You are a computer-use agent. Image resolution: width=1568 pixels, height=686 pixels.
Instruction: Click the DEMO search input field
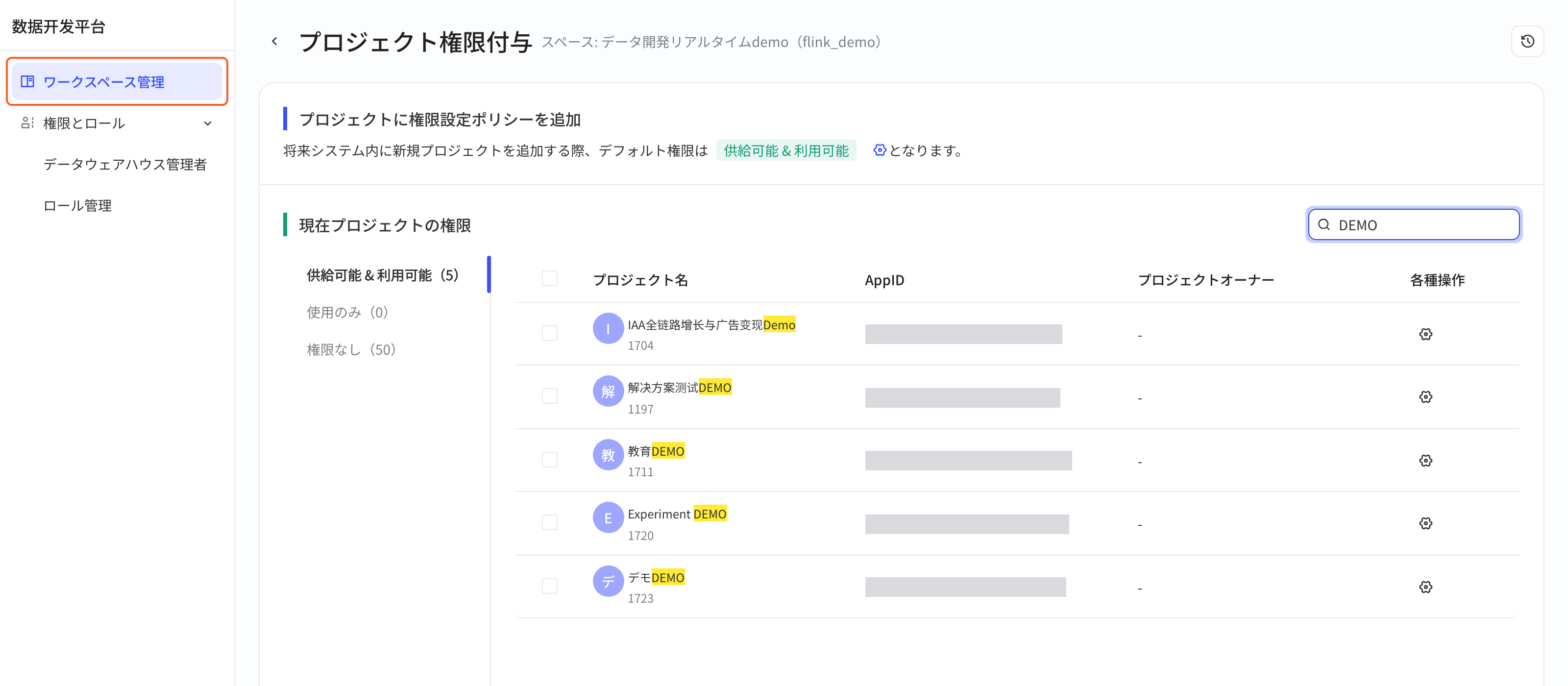(1413, 224)
